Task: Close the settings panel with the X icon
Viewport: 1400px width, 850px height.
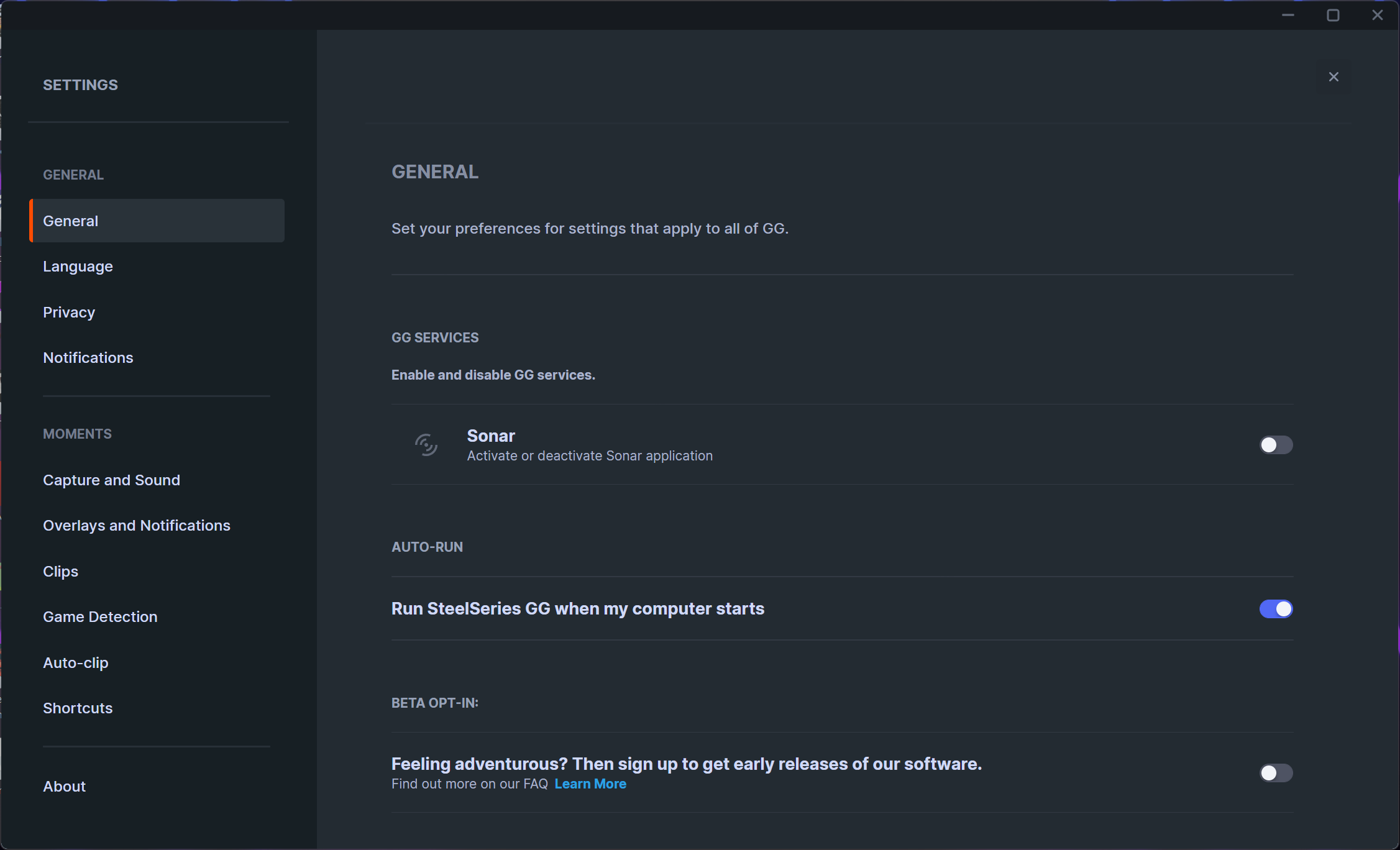Action: [1334, 77]
